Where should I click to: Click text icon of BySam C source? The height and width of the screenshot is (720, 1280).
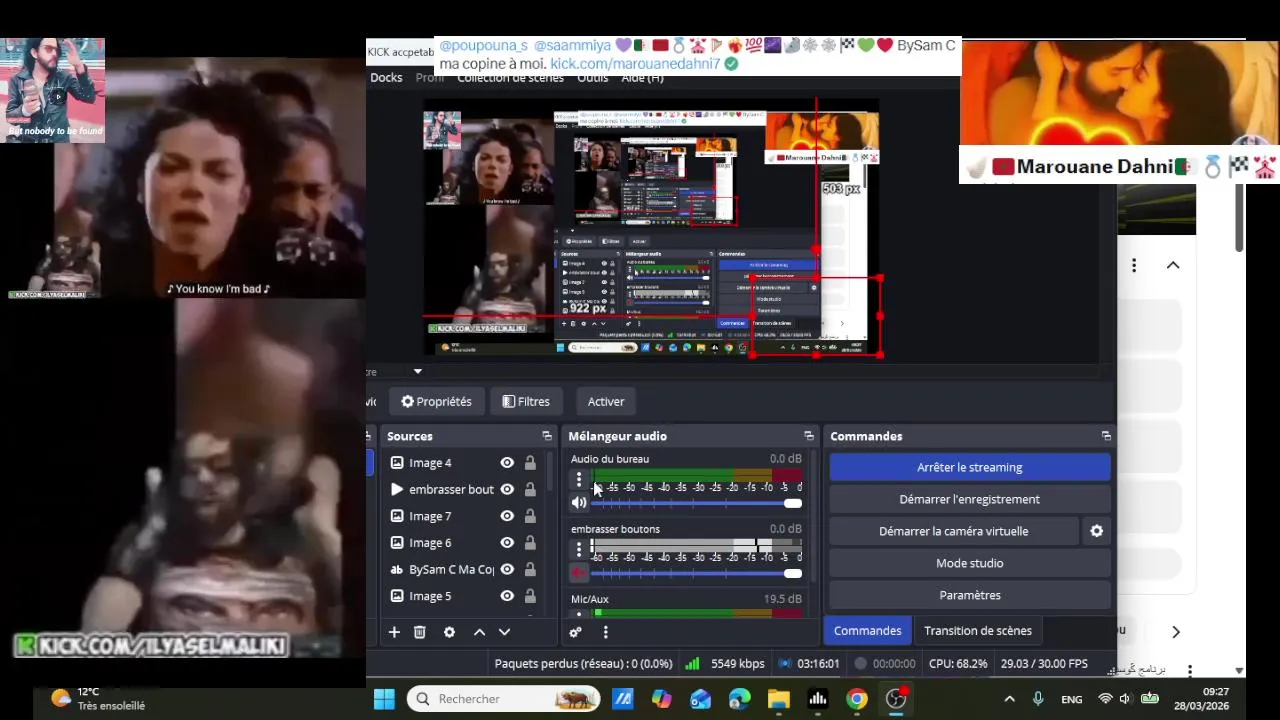point(397,569)
